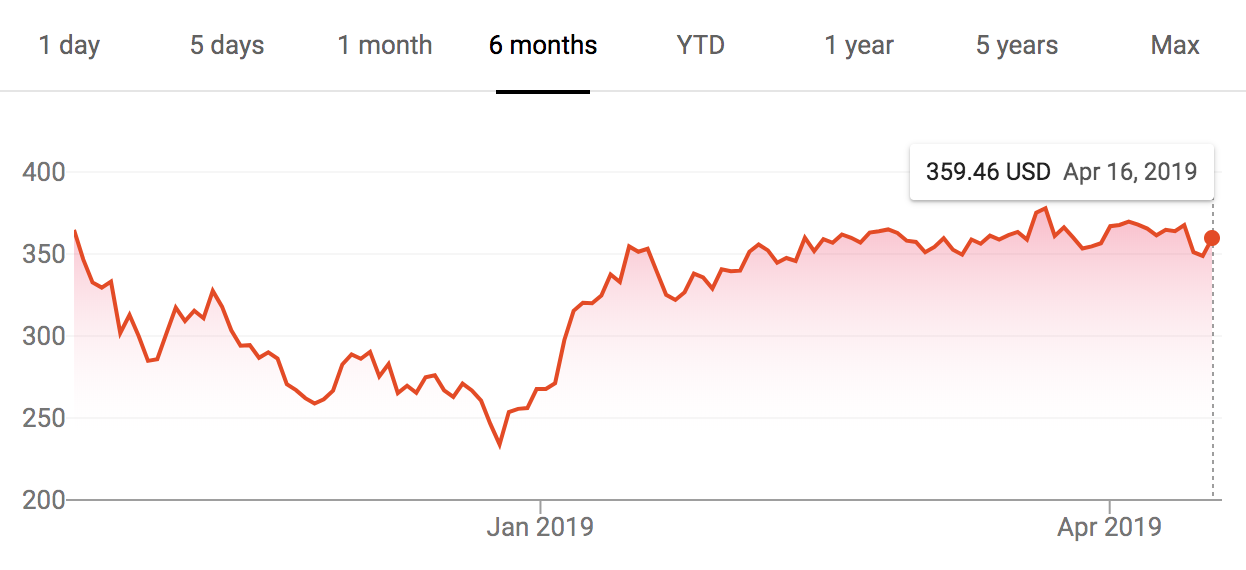1246x570 pixels.
Task: Click the 300 y-axis label
Action: click(43, 337)
